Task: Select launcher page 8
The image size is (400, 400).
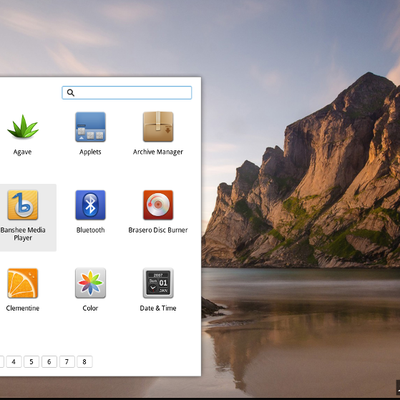Action: tap(84, 362)
